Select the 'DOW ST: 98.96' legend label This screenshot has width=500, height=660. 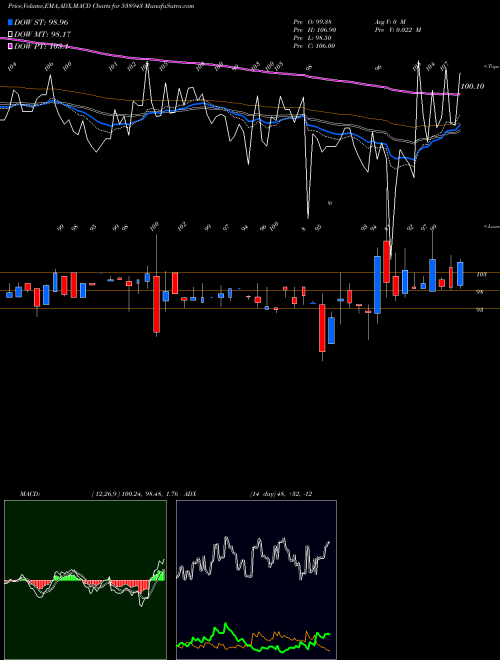41,22
